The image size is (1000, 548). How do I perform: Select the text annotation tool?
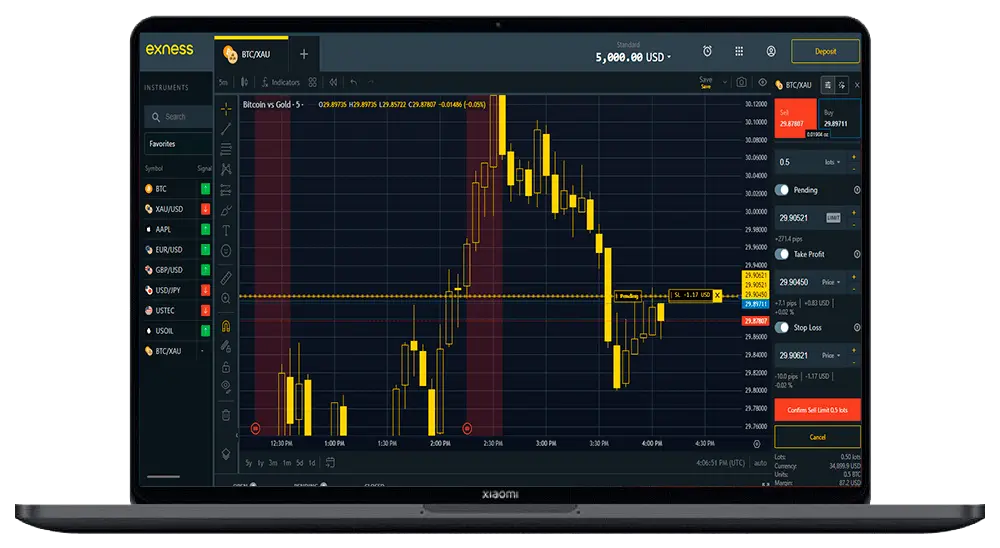tap(226, 229)
